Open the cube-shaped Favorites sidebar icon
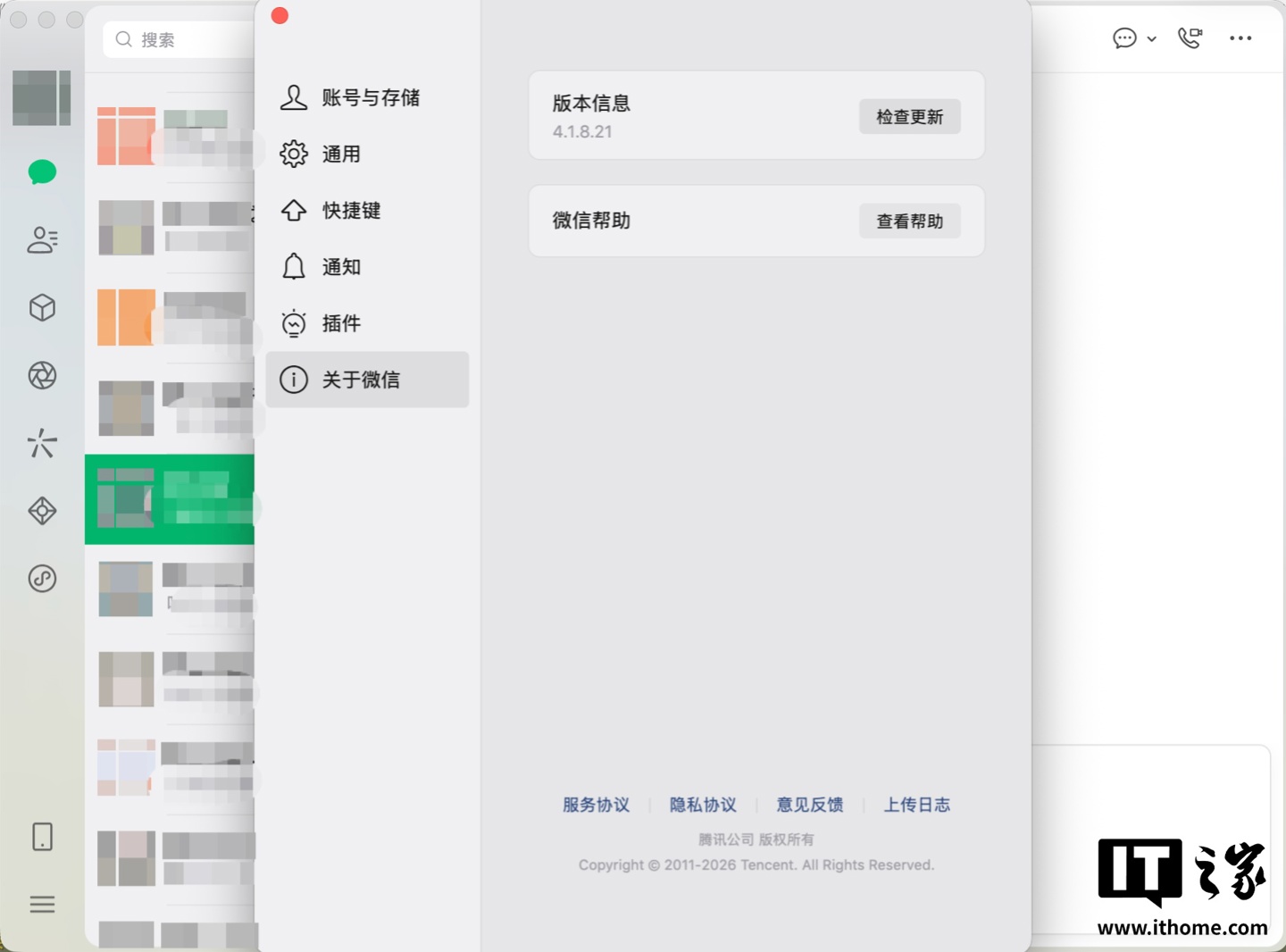Image resolution: width=1286 pixels, height=952 pixels. (x=42, y=308)
